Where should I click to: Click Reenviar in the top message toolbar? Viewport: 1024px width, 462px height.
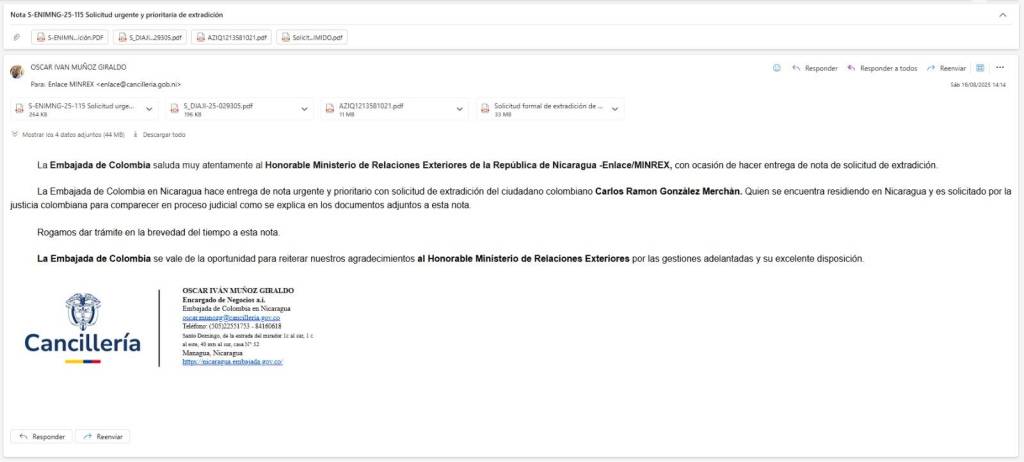point(946,68)
